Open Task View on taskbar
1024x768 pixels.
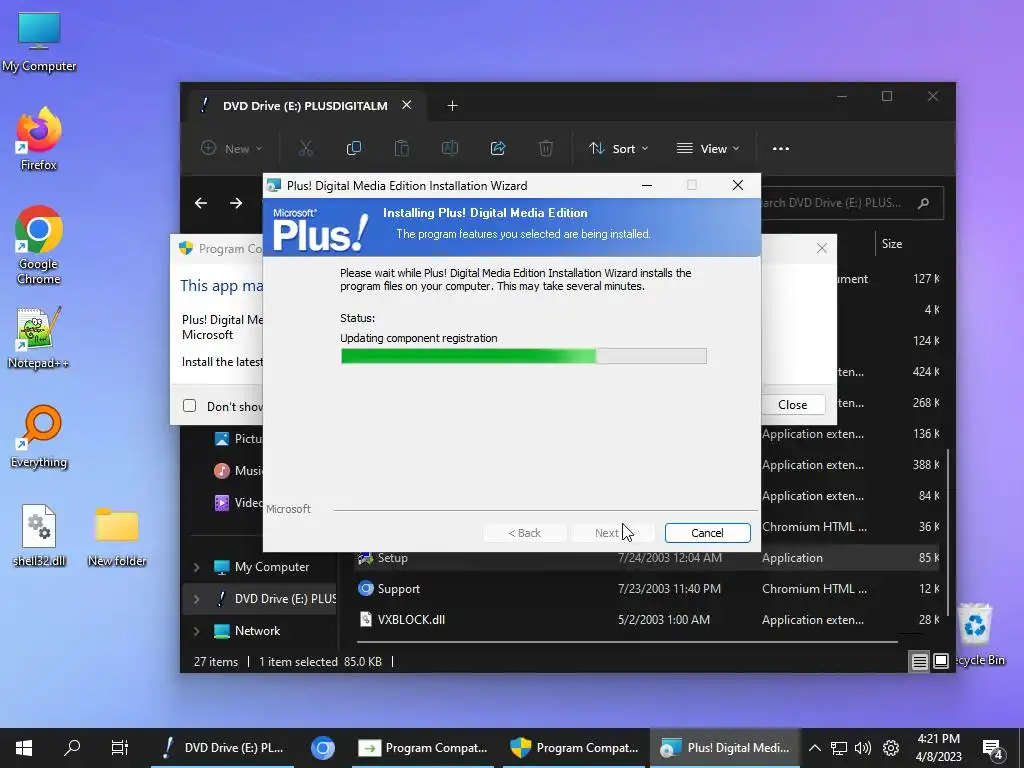tap(120, 748)
